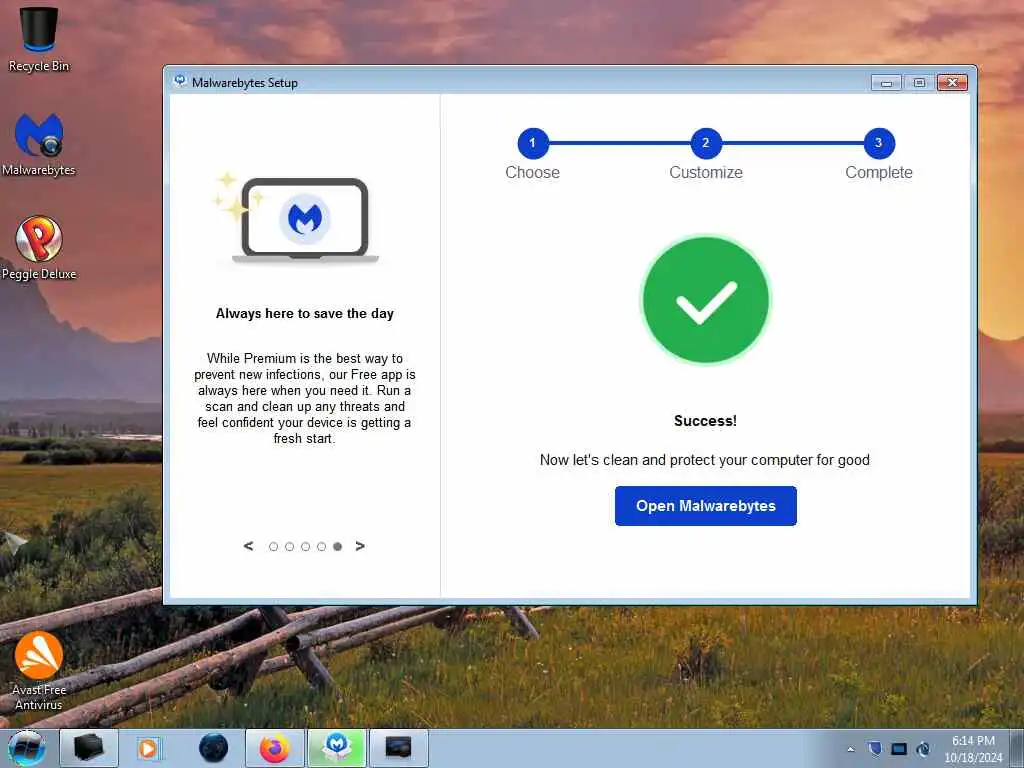Select the fifth filled carousel dot
This screenshot has width=1024, height=768.
[338, 547]
